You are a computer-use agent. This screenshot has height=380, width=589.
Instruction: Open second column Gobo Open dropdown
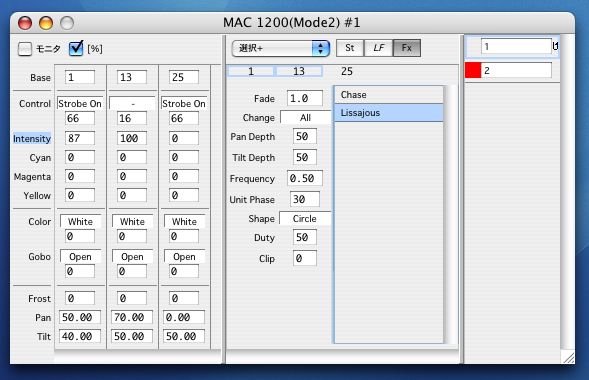133,256
